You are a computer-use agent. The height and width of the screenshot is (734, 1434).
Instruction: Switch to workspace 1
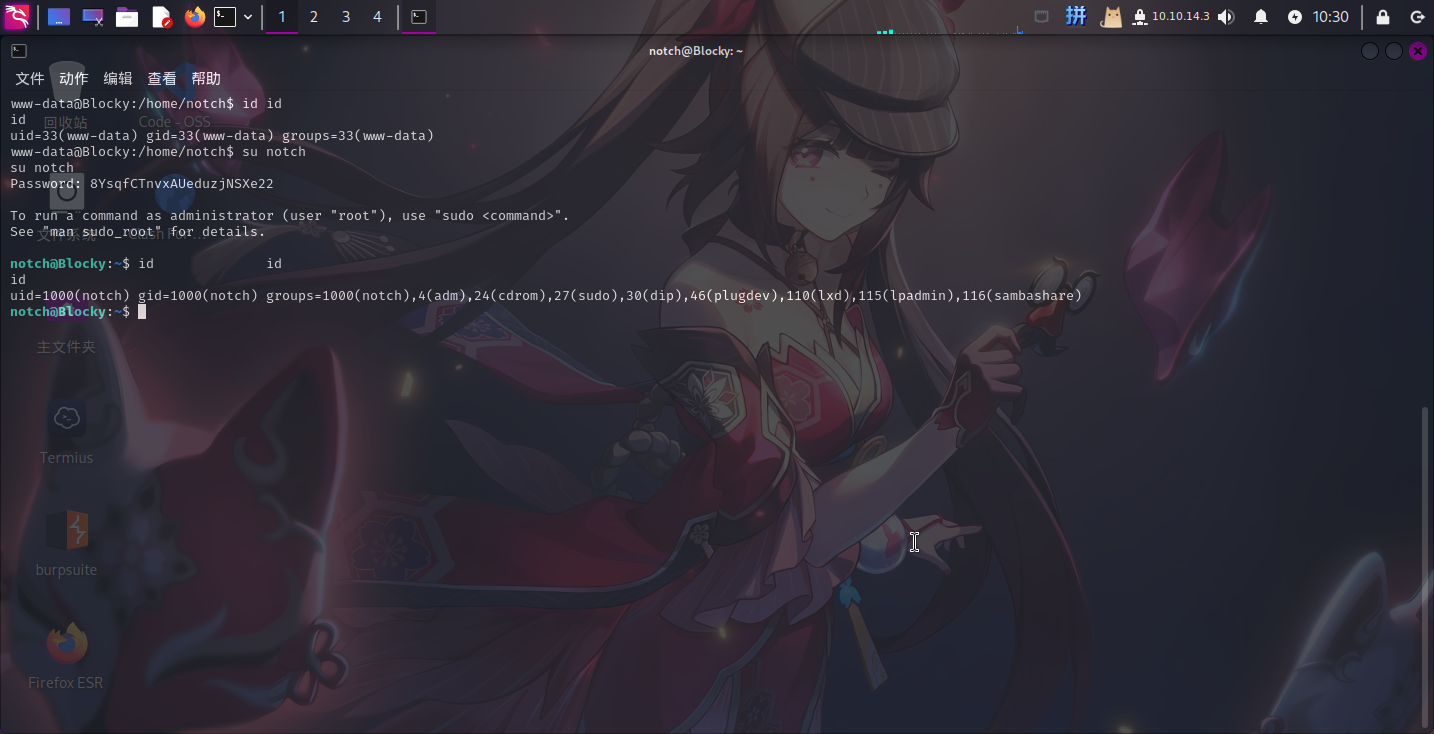click(282, 17)
